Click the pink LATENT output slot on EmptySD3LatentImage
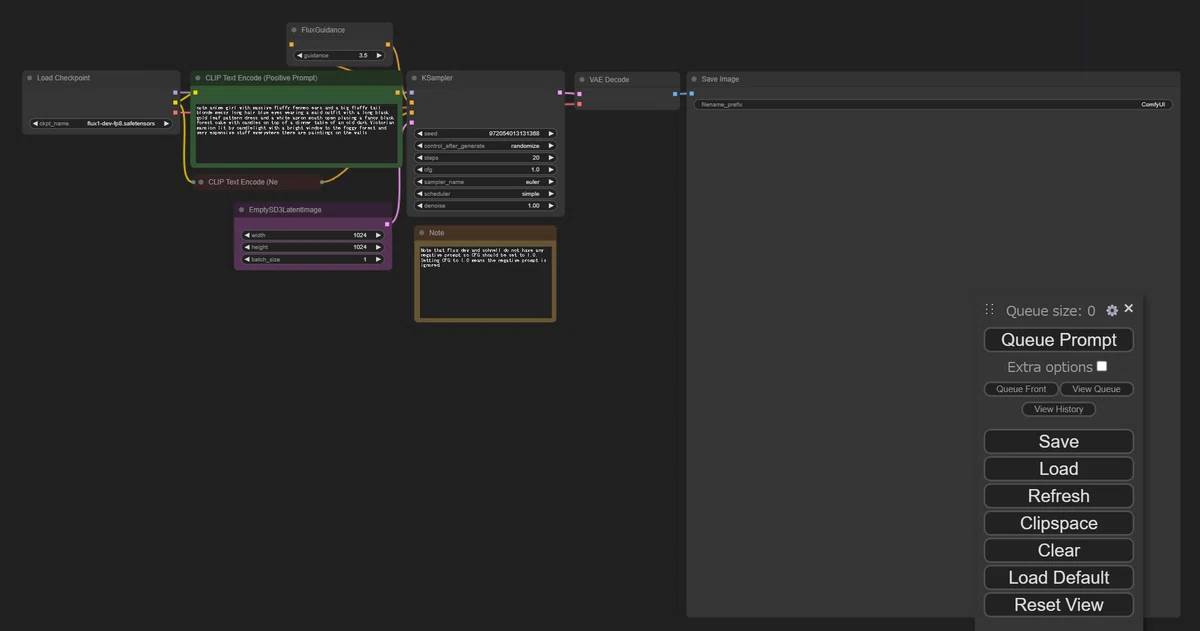The height and width of the screenshot is (631, 1200). coord(387,224)
